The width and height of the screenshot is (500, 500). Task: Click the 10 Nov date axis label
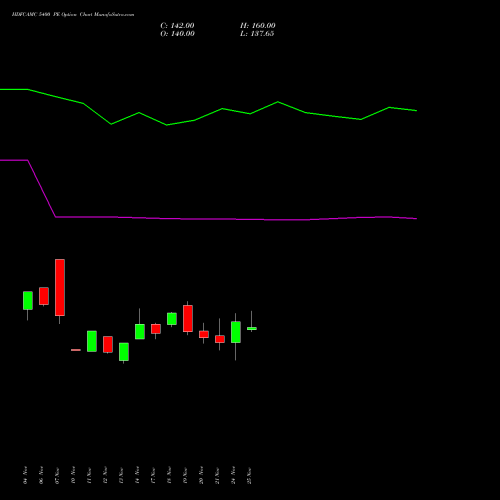coord(74,475)
